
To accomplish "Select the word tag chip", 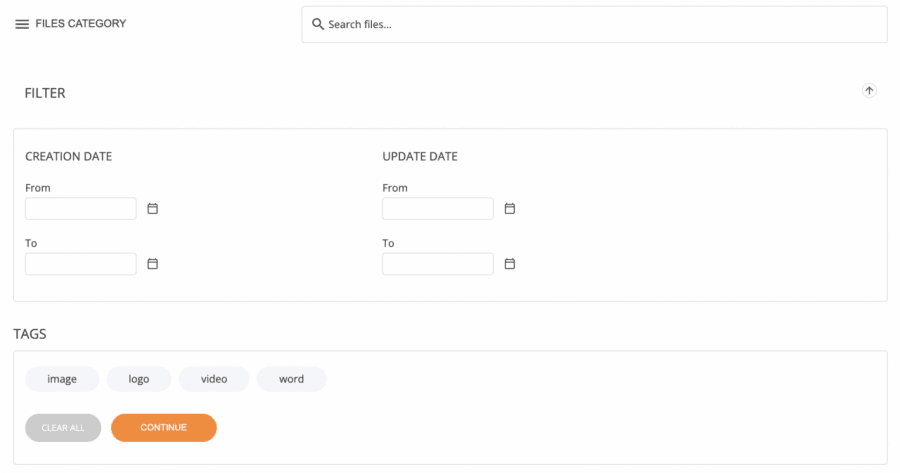I will coord(291,379).
